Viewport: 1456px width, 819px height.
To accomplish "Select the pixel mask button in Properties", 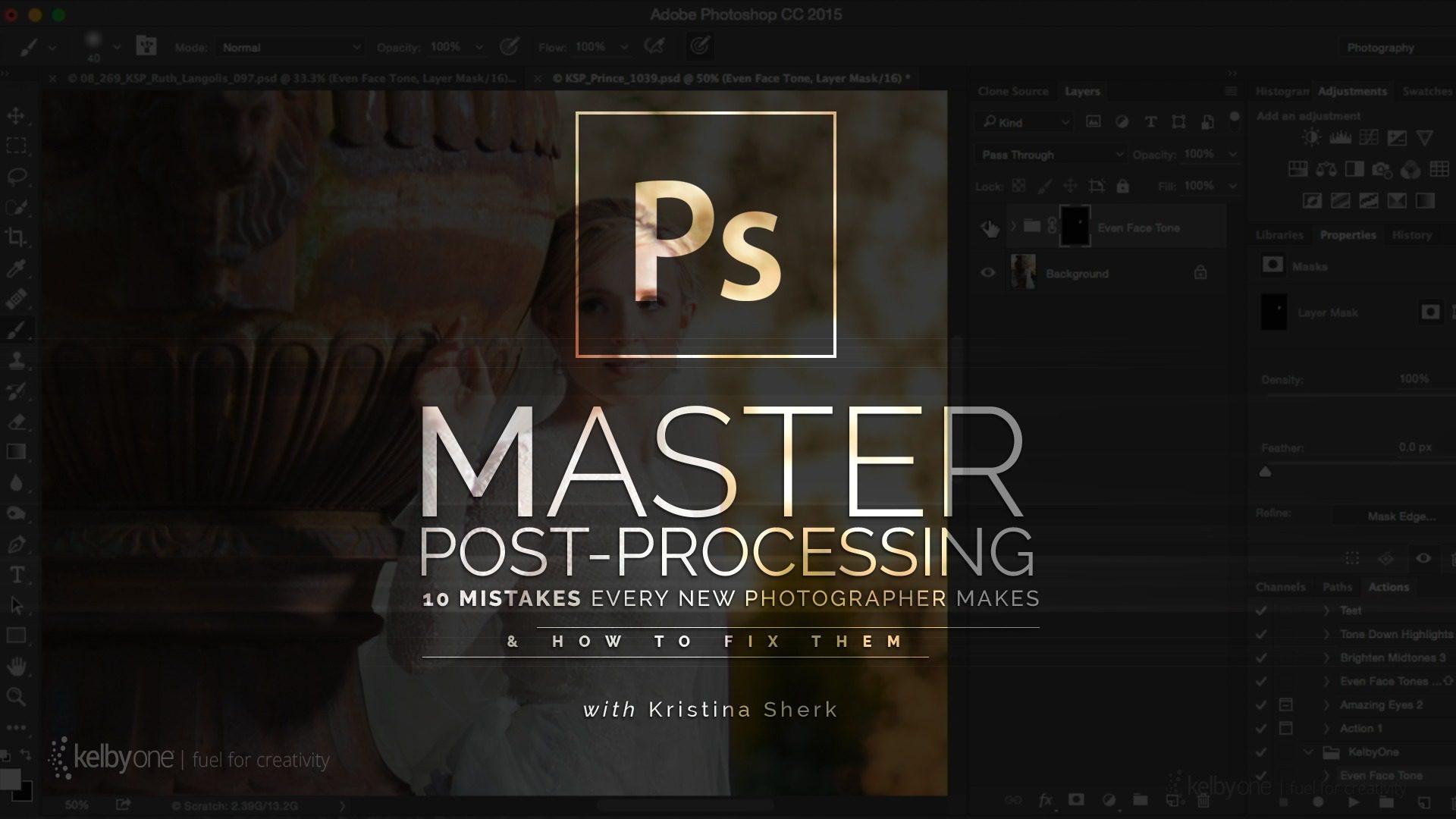I will pos(1430,312).
